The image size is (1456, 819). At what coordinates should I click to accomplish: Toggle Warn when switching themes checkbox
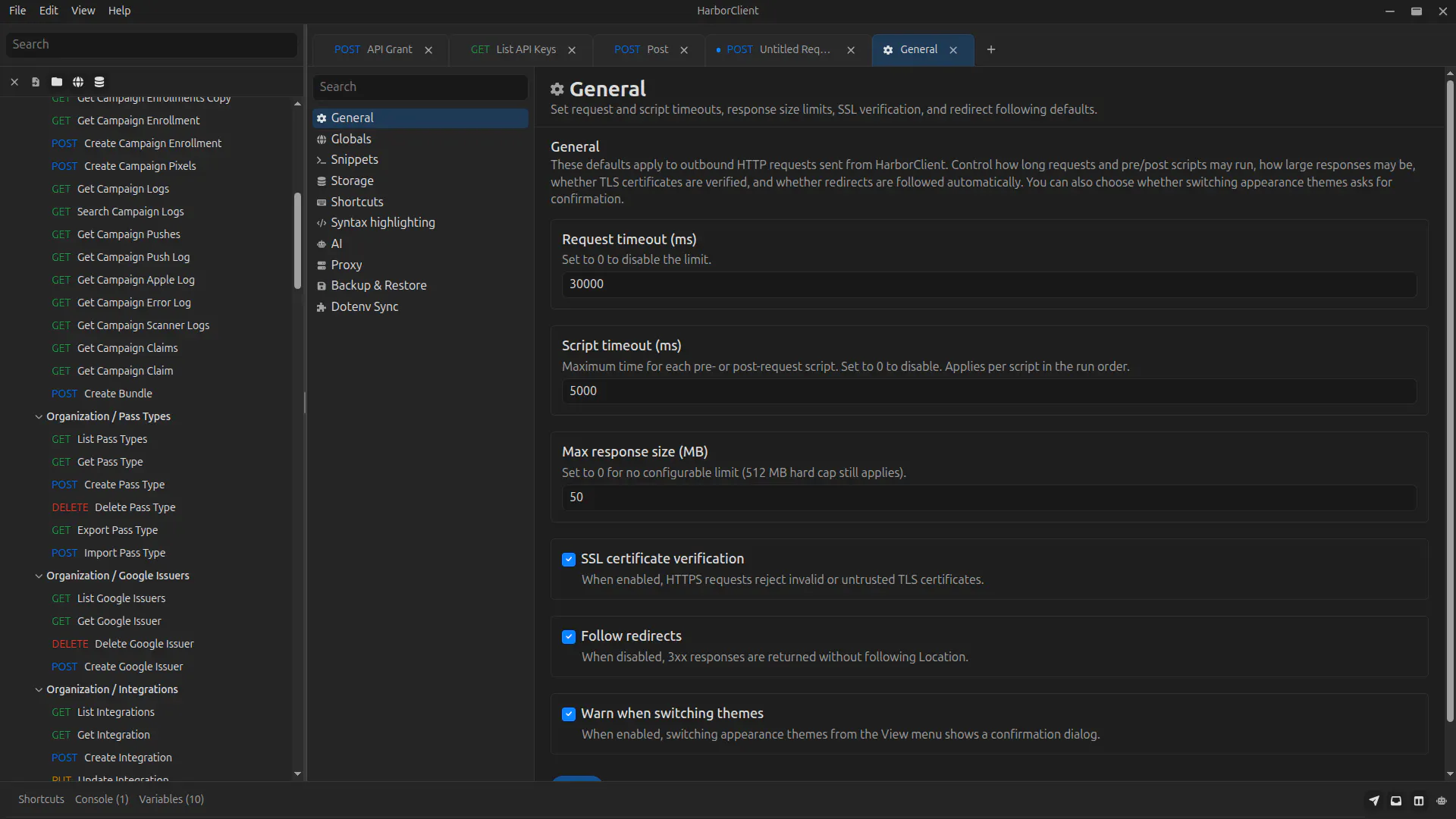tap(569, 714)
